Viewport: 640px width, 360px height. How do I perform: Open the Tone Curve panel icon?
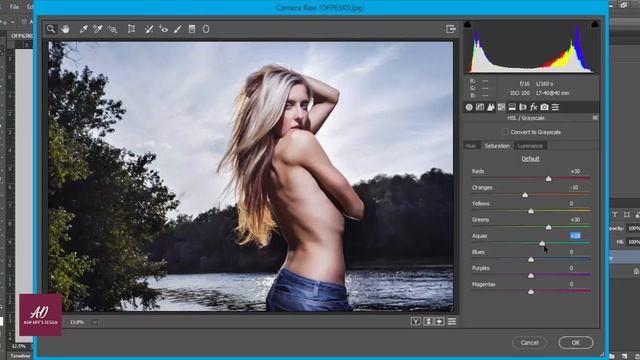480,107
